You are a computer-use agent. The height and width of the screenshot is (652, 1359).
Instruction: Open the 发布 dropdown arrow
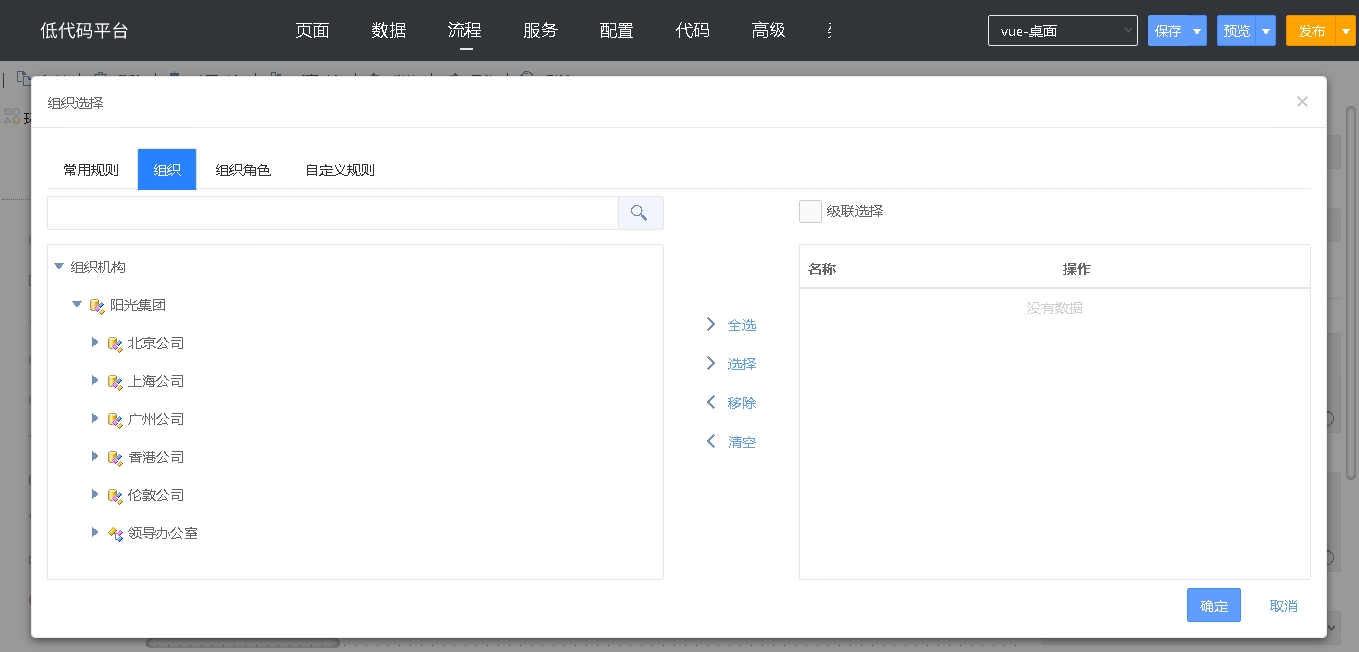coord(1346,31)
